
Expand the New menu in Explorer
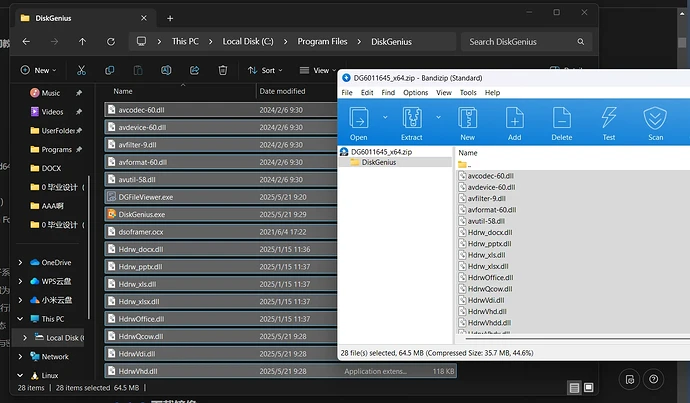(41, 70)
